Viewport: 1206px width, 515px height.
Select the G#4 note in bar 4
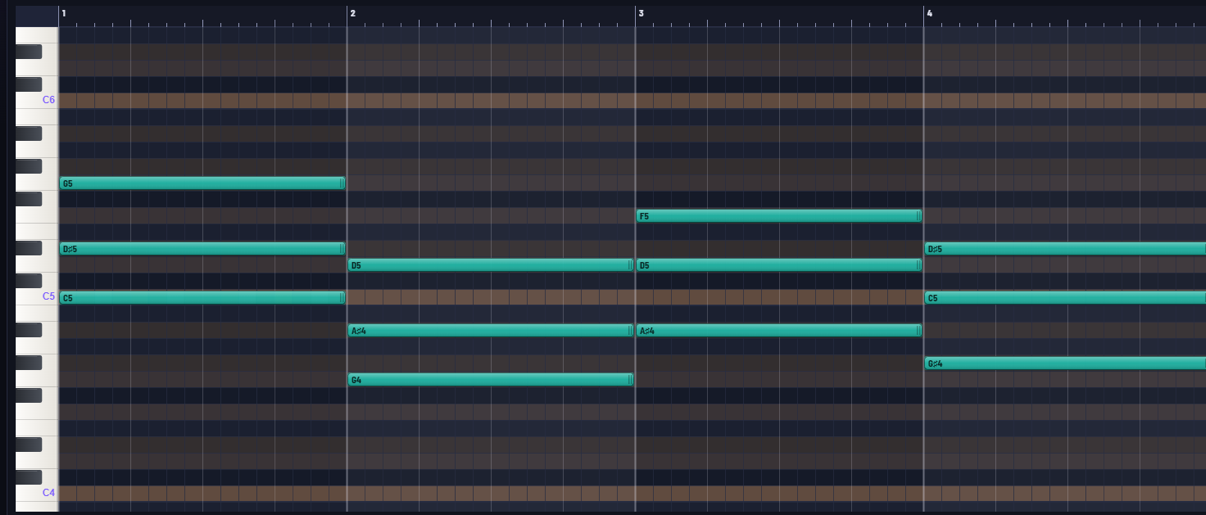(1065, 364)
